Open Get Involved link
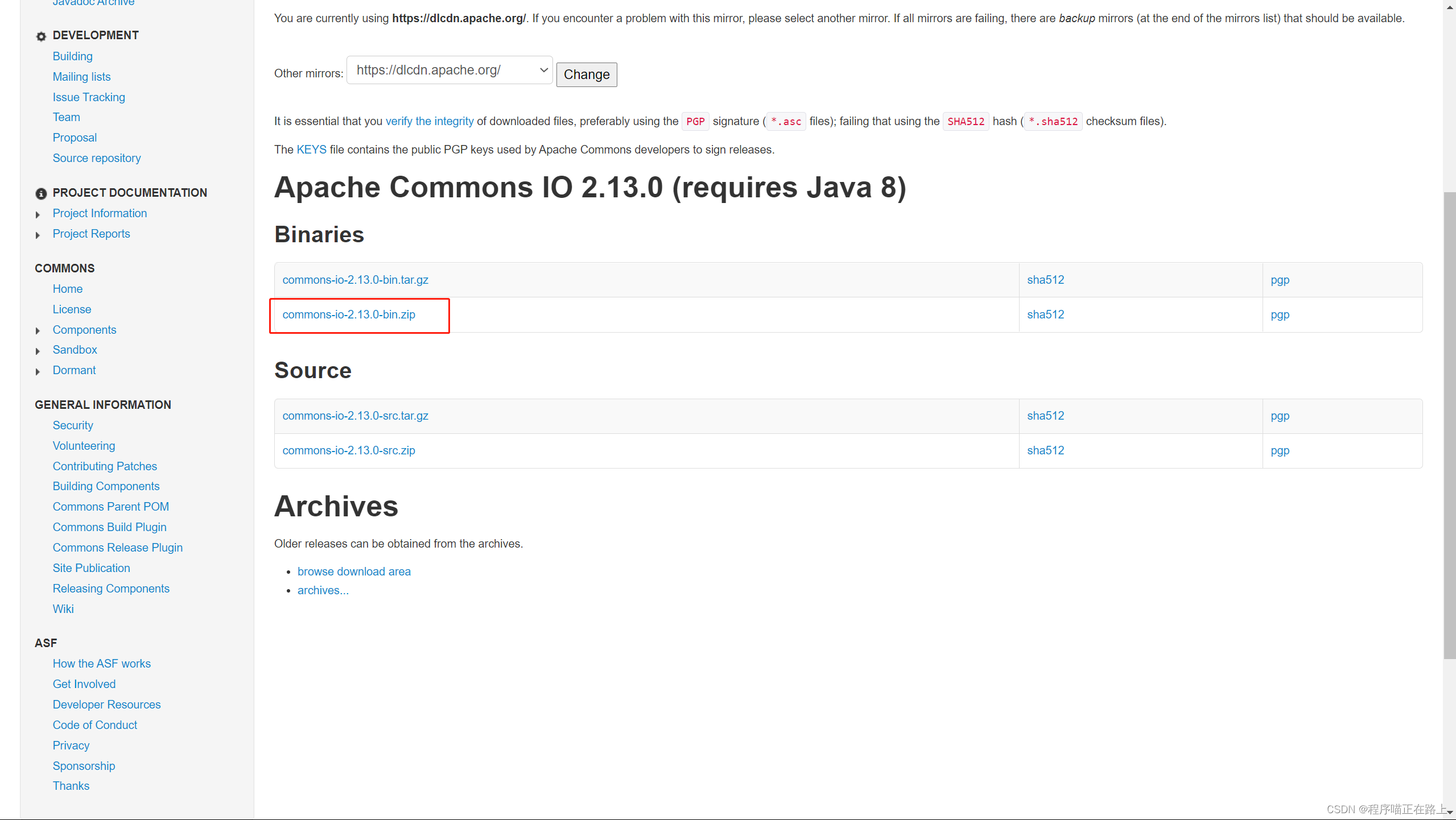The image size is (1456, 820). [x=84, y=684]
